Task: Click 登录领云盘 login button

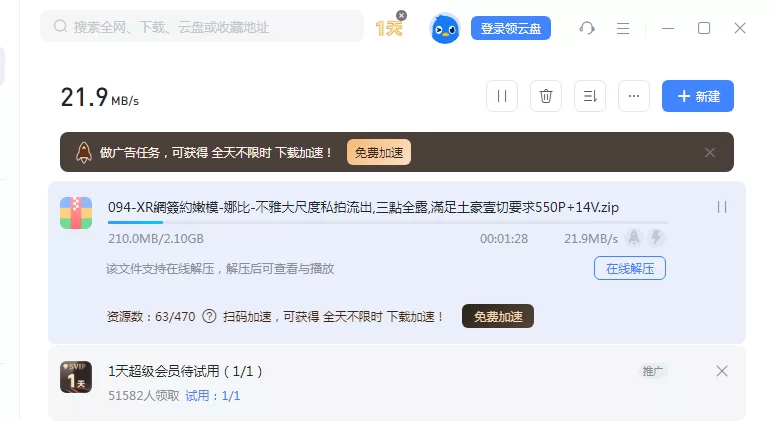Action: point(511,28)
